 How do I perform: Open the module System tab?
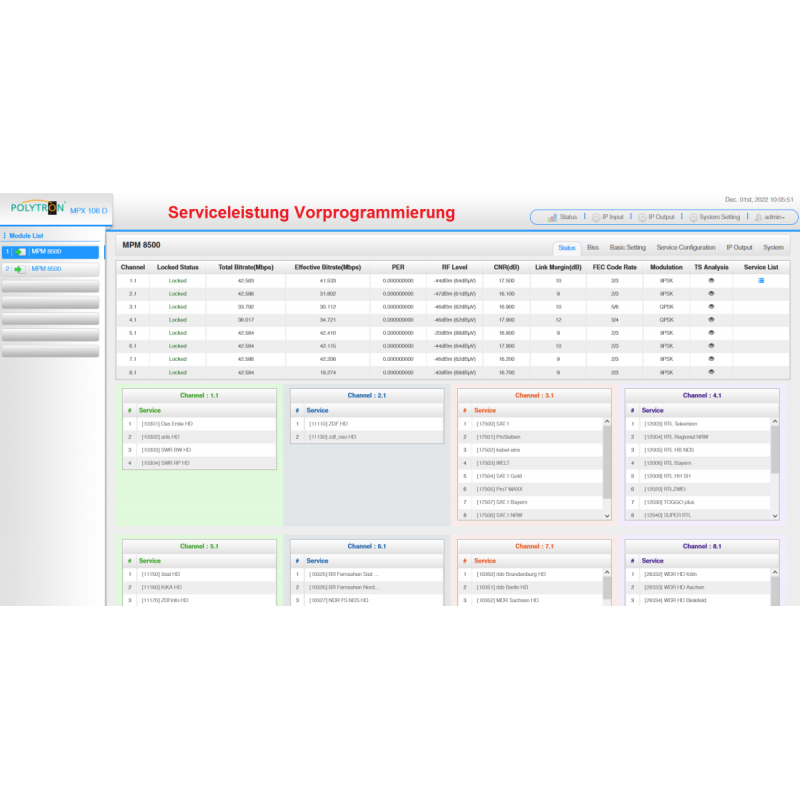(773, 247)
